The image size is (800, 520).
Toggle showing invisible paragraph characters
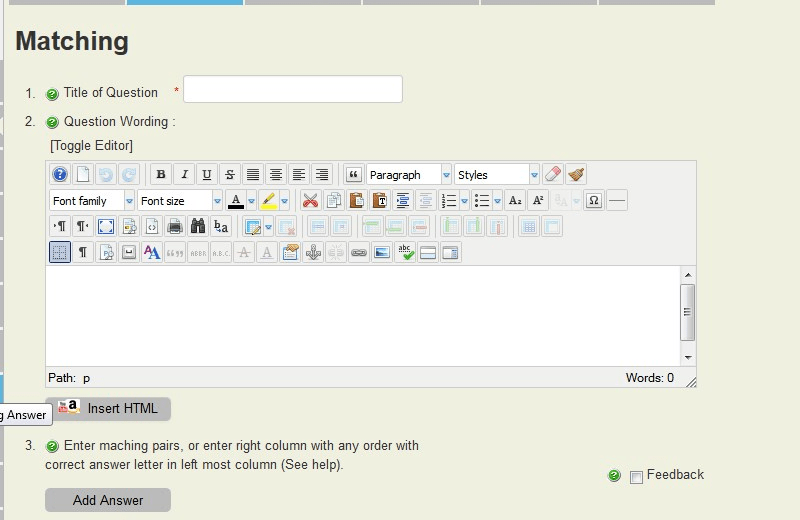[83, 252]
